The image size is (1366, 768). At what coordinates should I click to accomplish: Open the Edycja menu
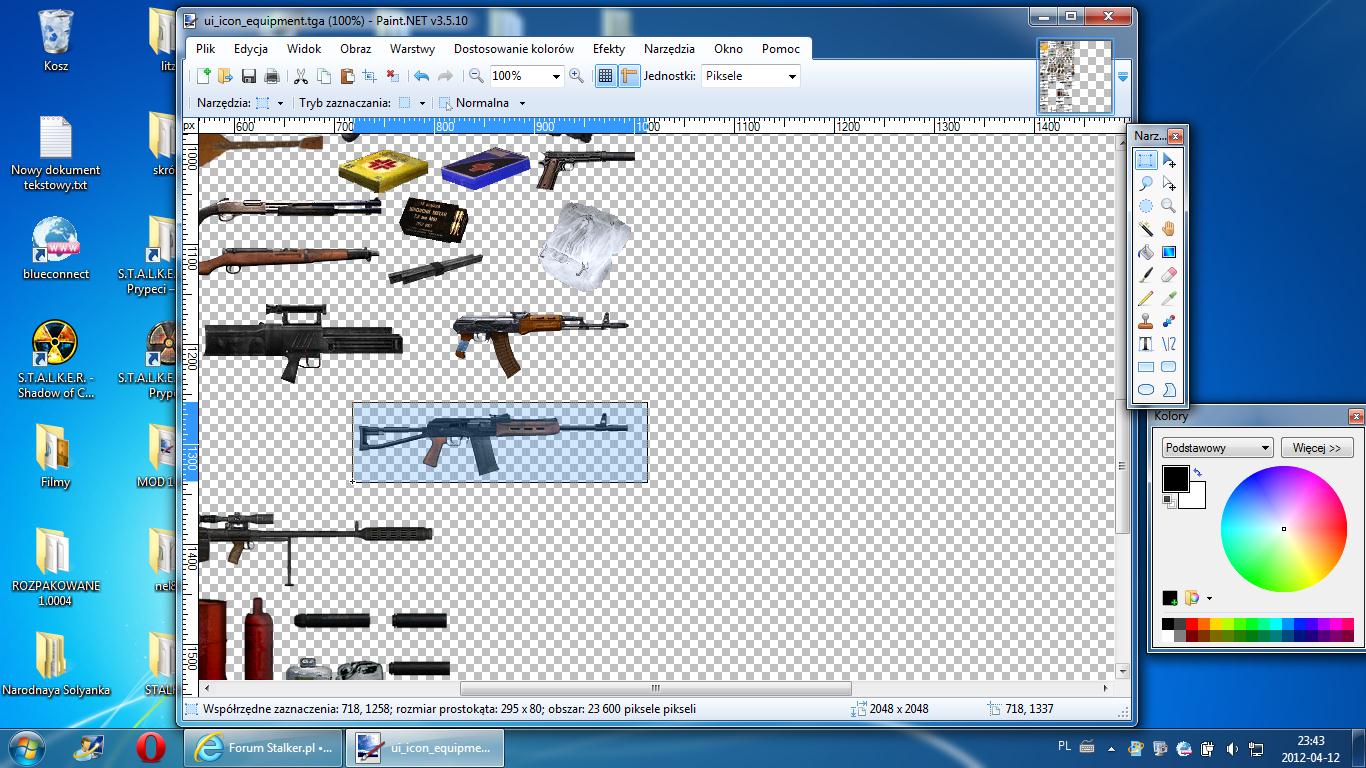pos(251,48)
